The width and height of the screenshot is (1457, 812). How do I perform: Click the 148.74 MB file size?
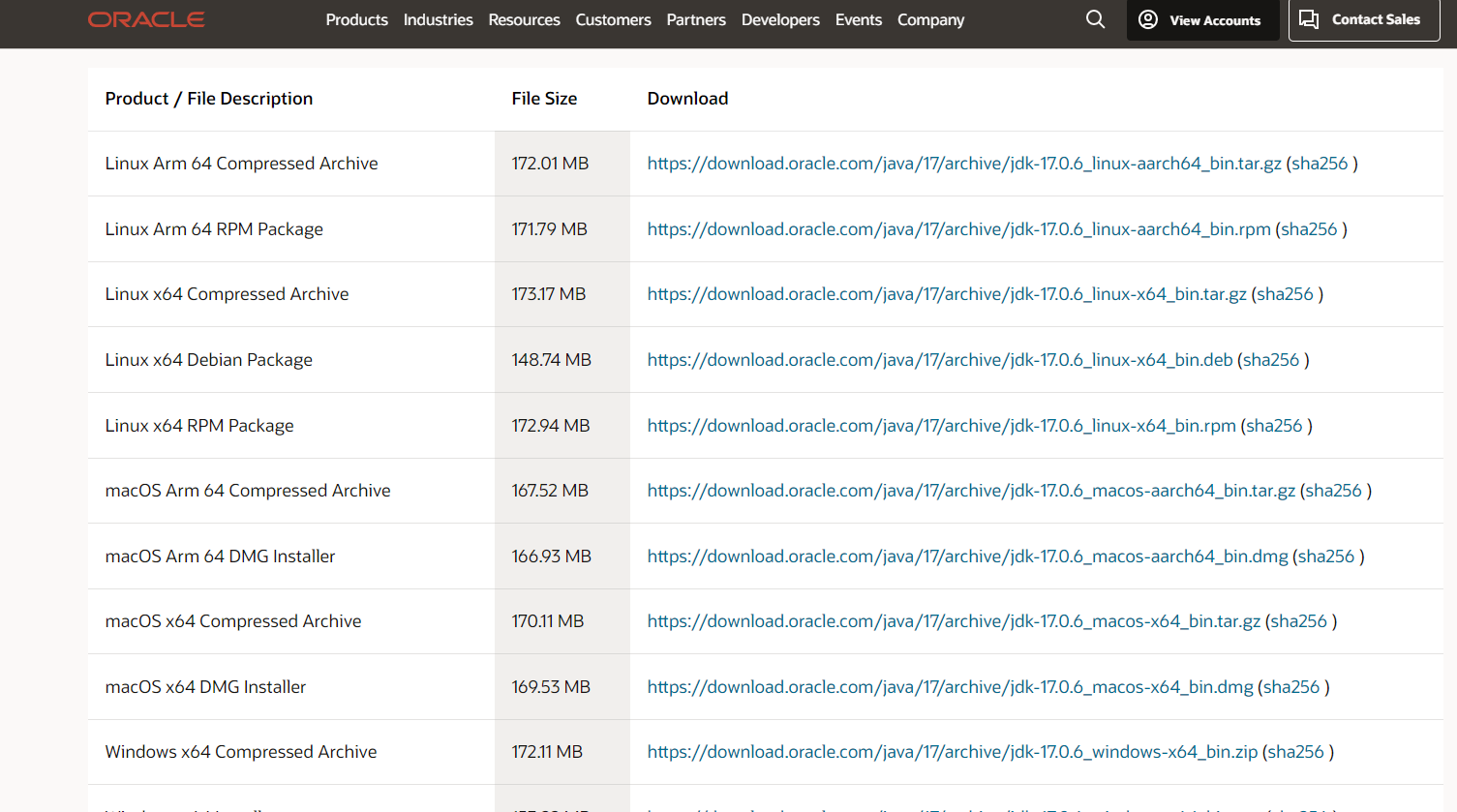(551, 360)
